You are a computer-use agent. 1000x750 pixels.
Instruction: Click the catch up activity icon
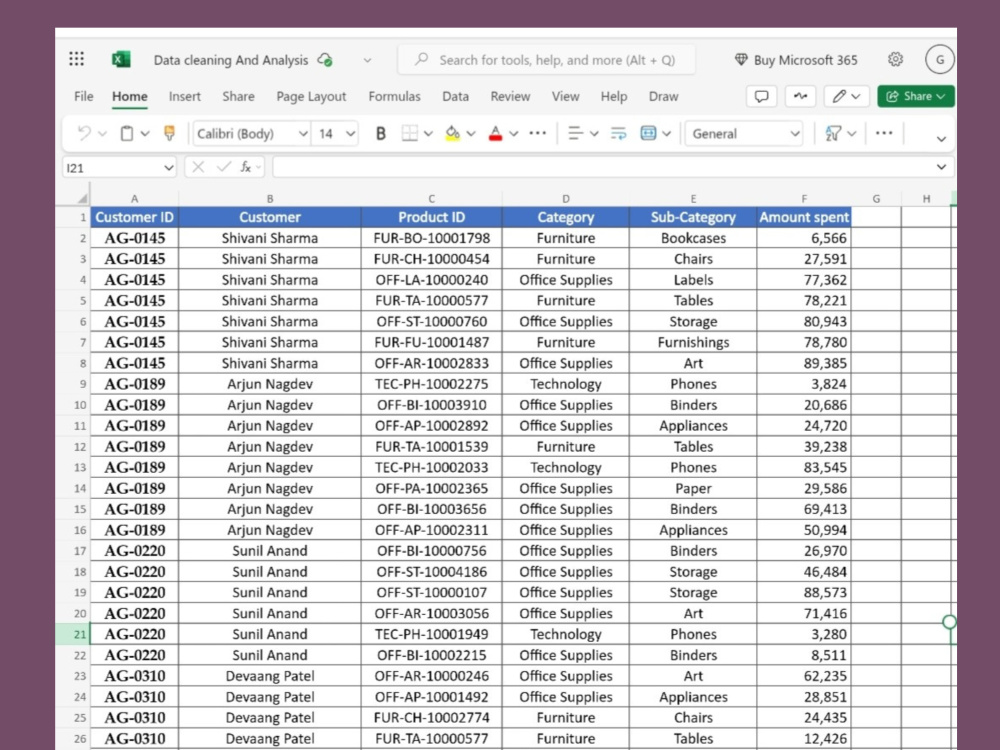(x=800, y=96)
